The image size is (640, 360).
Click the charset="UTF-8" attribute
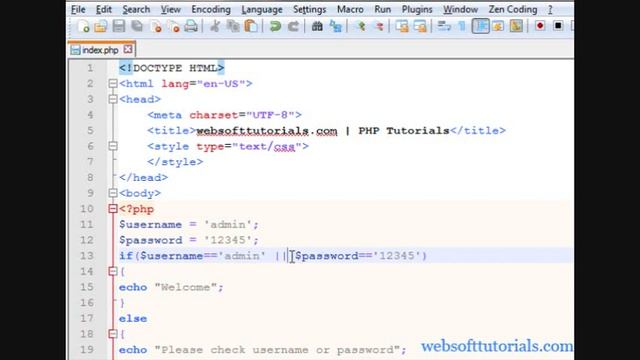pos(242,115)
